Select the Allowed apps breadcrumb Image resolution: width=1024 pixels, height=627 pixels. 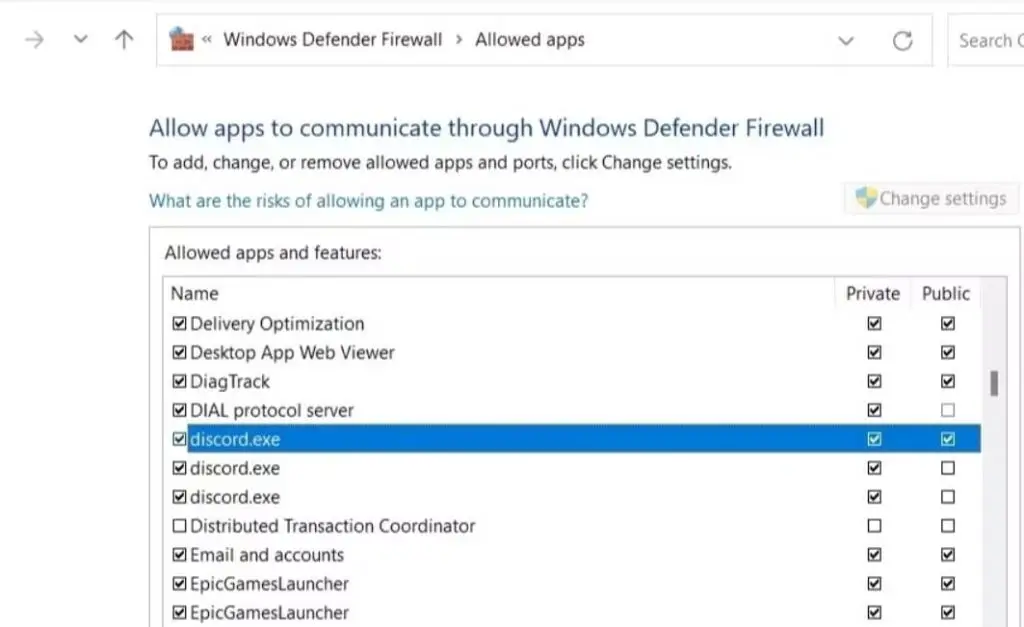click(x=529, y=40)
